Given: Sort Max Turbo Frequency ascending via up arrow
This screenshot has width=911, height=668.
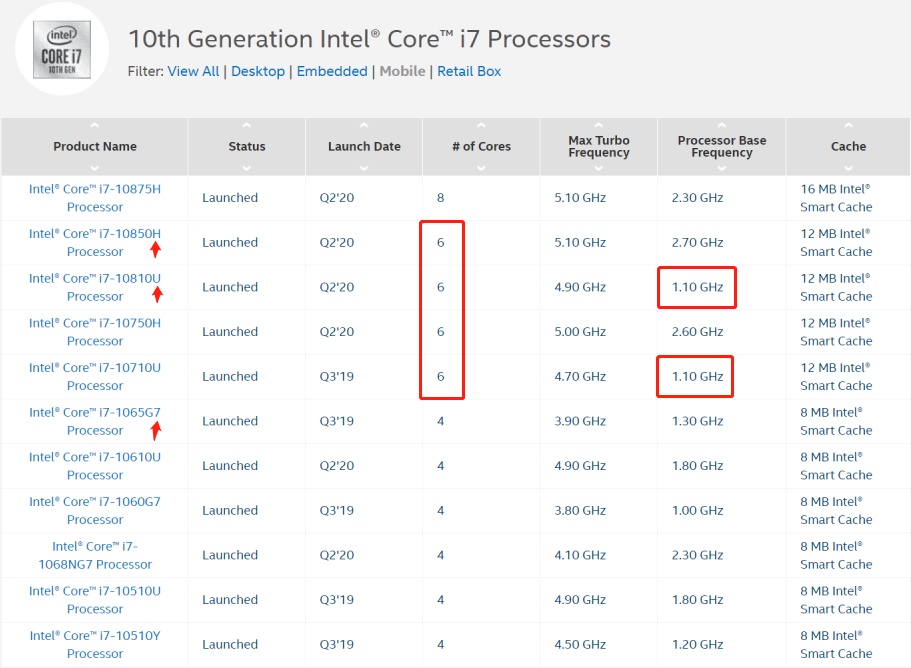Looking at the screenshot, I should click(x=598, y=125).
